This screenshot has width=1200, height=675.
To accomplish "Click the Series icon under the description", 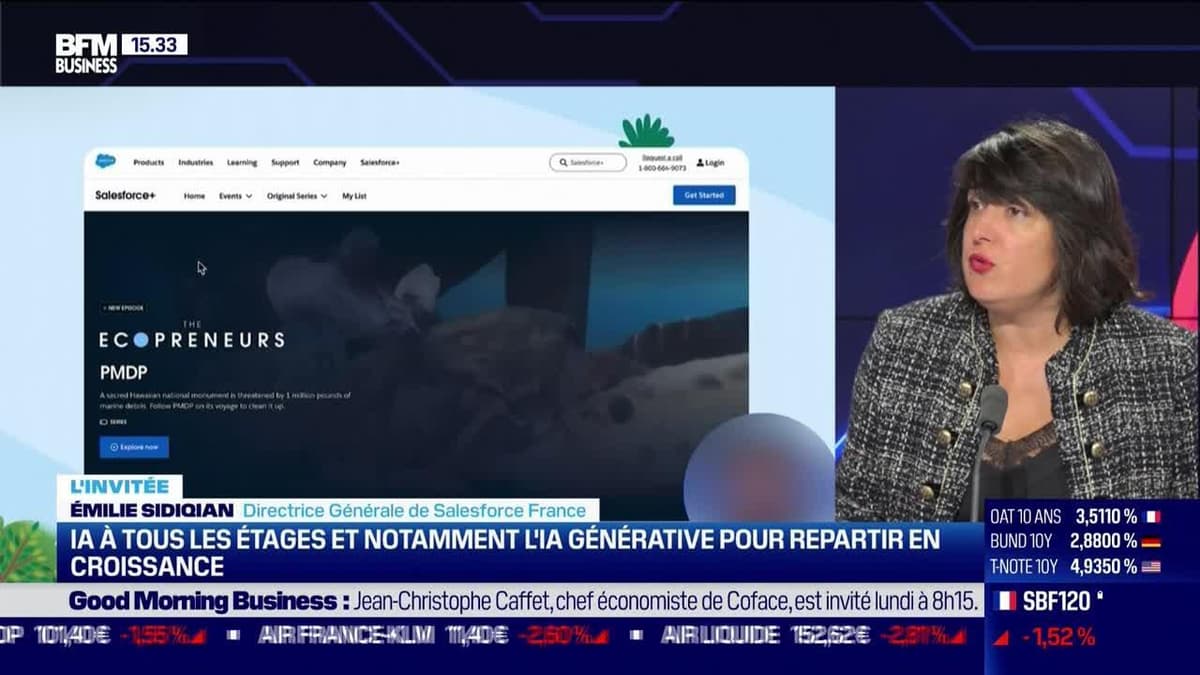I will (104, 422).
